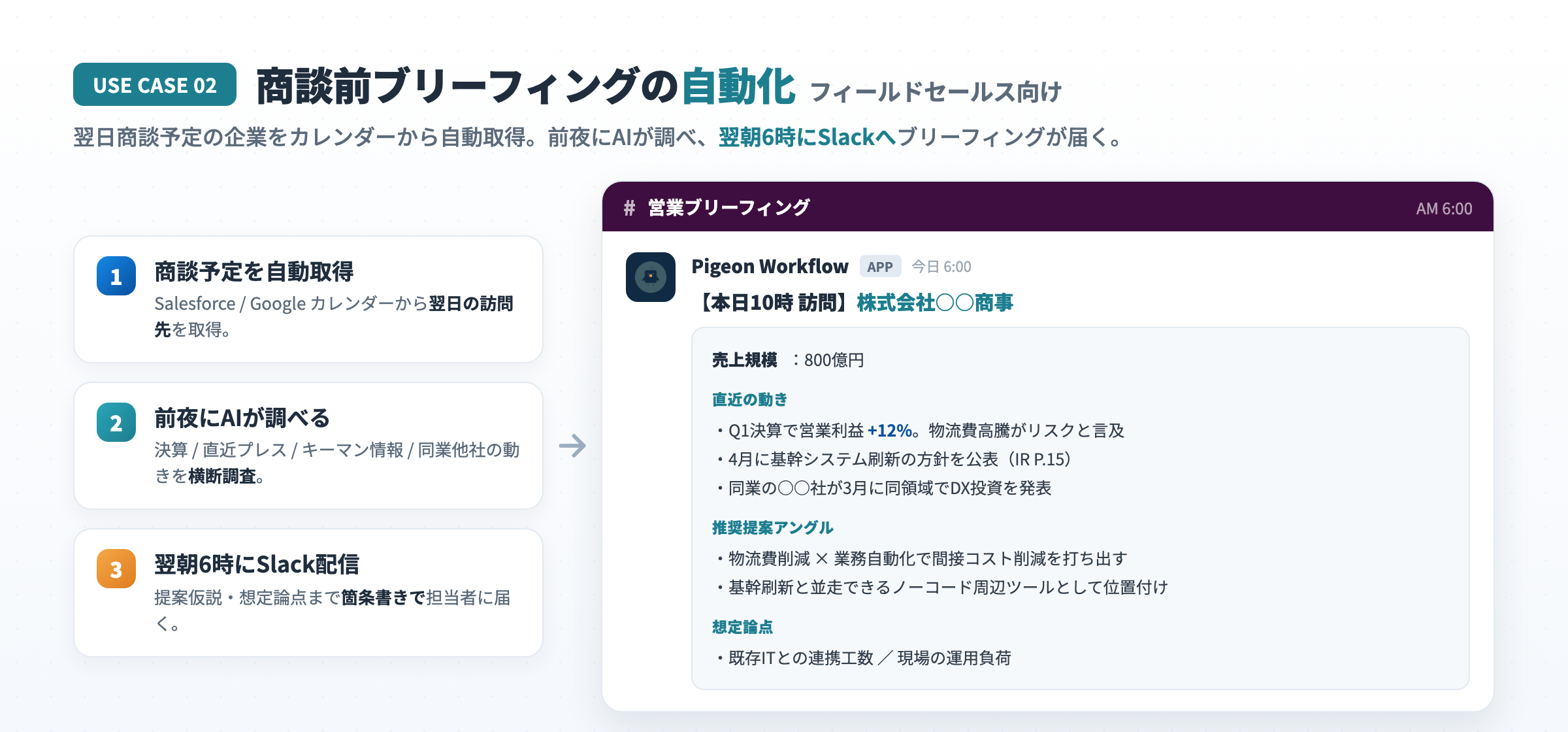
Task: Click the 商談予定を自動取得 card title
Action: (x=254, y=271)
